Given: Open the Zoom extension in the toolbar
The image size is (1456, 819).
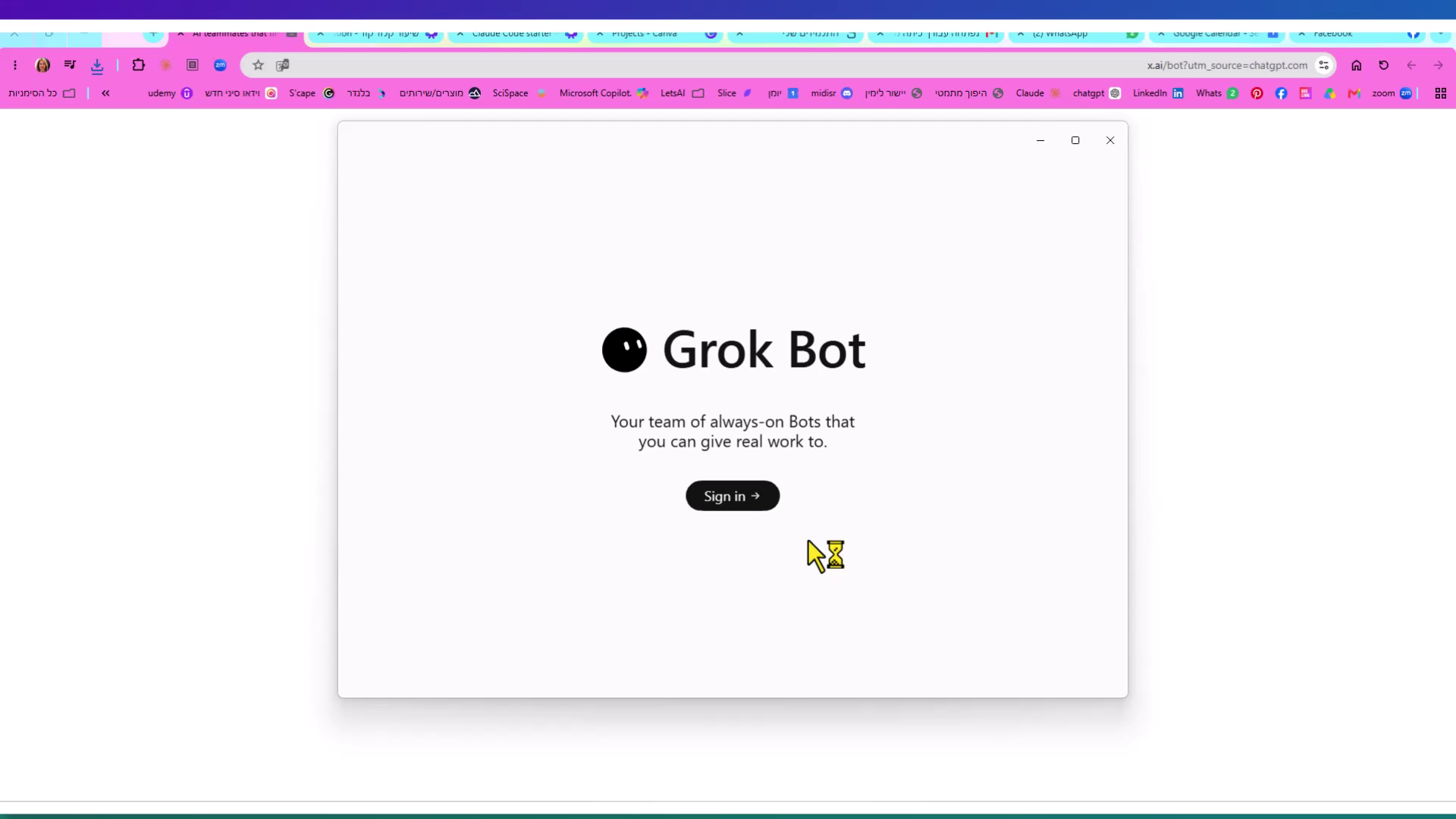Looking at the screenshot, I should pos(220,65).
